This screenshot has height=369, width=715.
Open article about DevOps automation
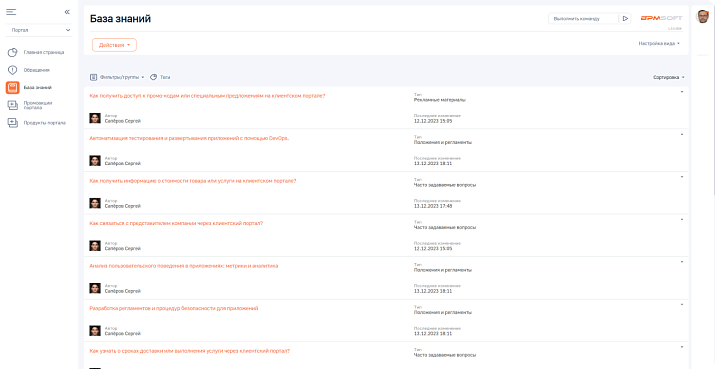[190, 138]
